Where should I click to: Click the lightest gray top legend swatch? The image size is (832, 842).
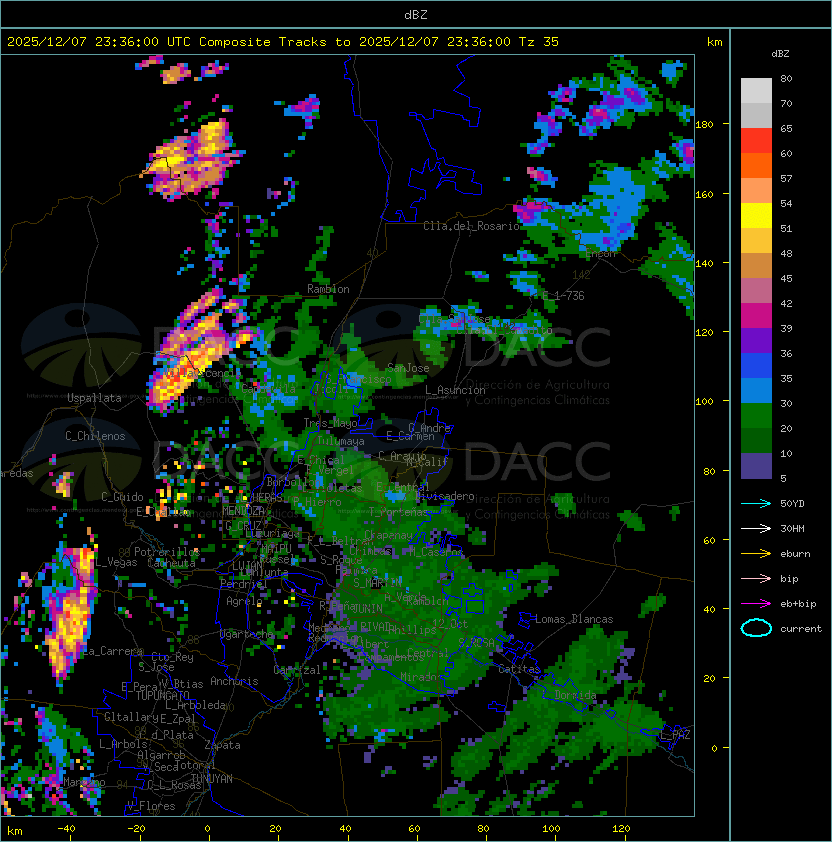(x=756, y=91)
